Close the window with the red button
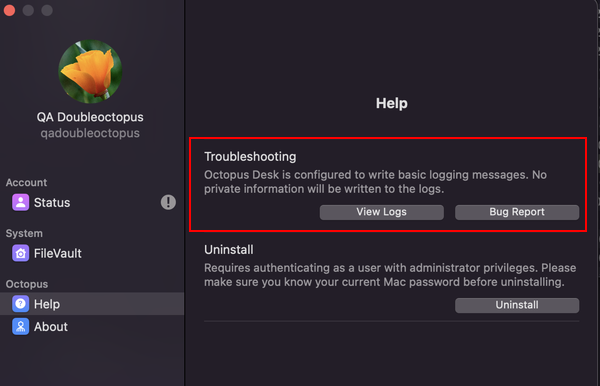Image resolution: width=600 pixels, height=386 pixels. tap(9, 10)
